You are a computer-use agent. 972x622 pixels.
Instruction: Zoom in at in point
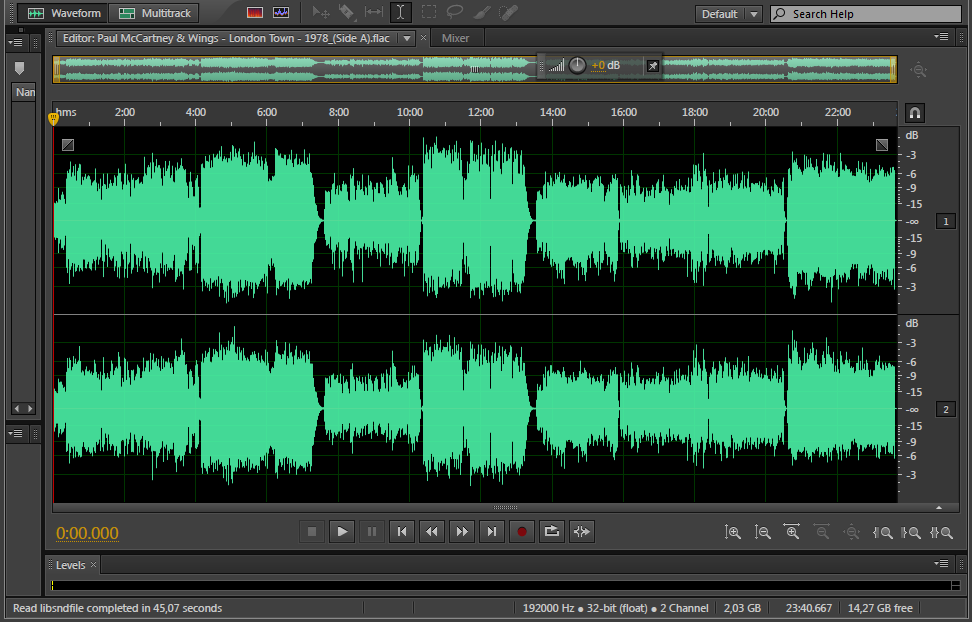pyautogui.click(x=881, y=532)
